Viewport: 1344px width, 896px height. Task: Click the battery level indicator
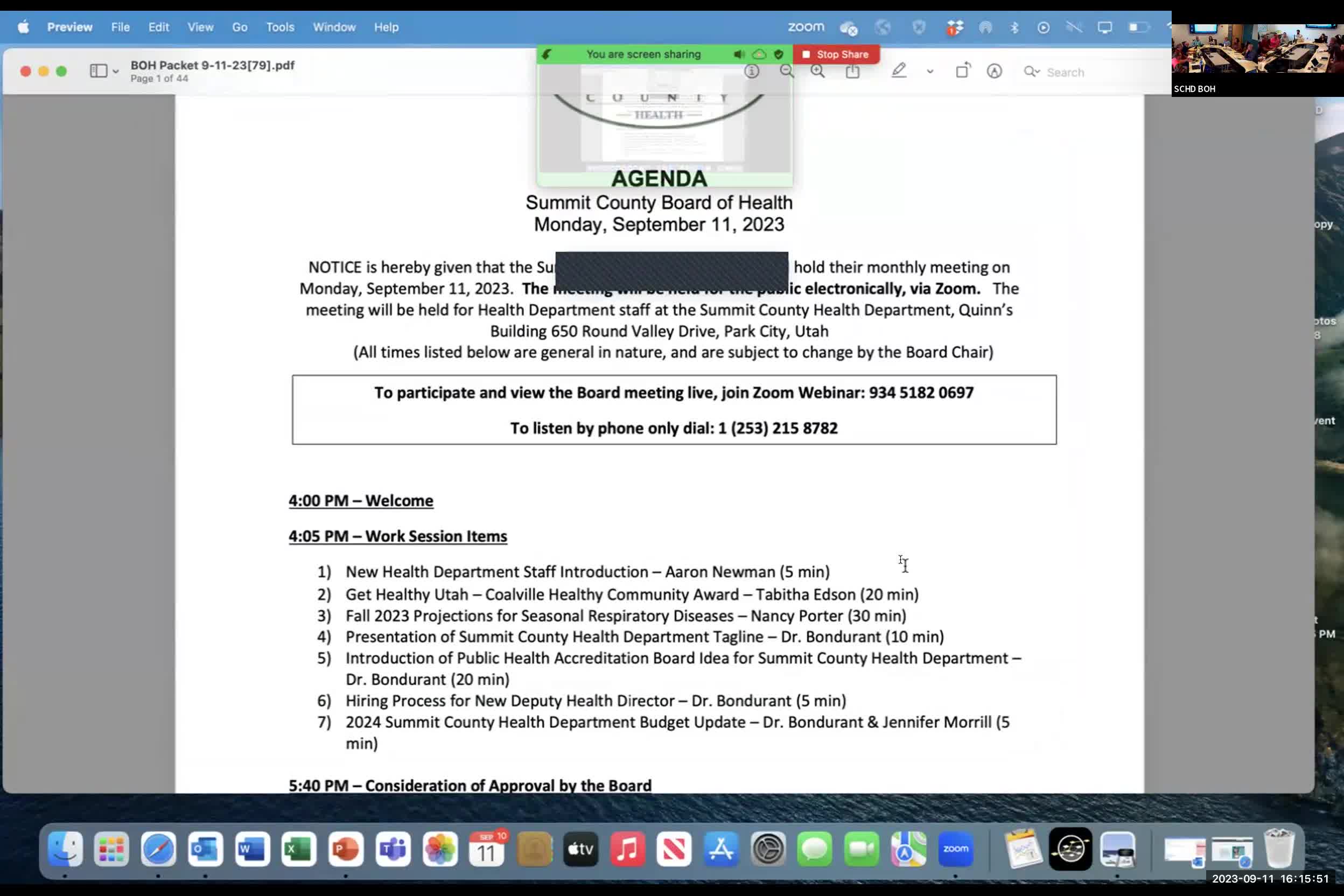coord(1138,27)
